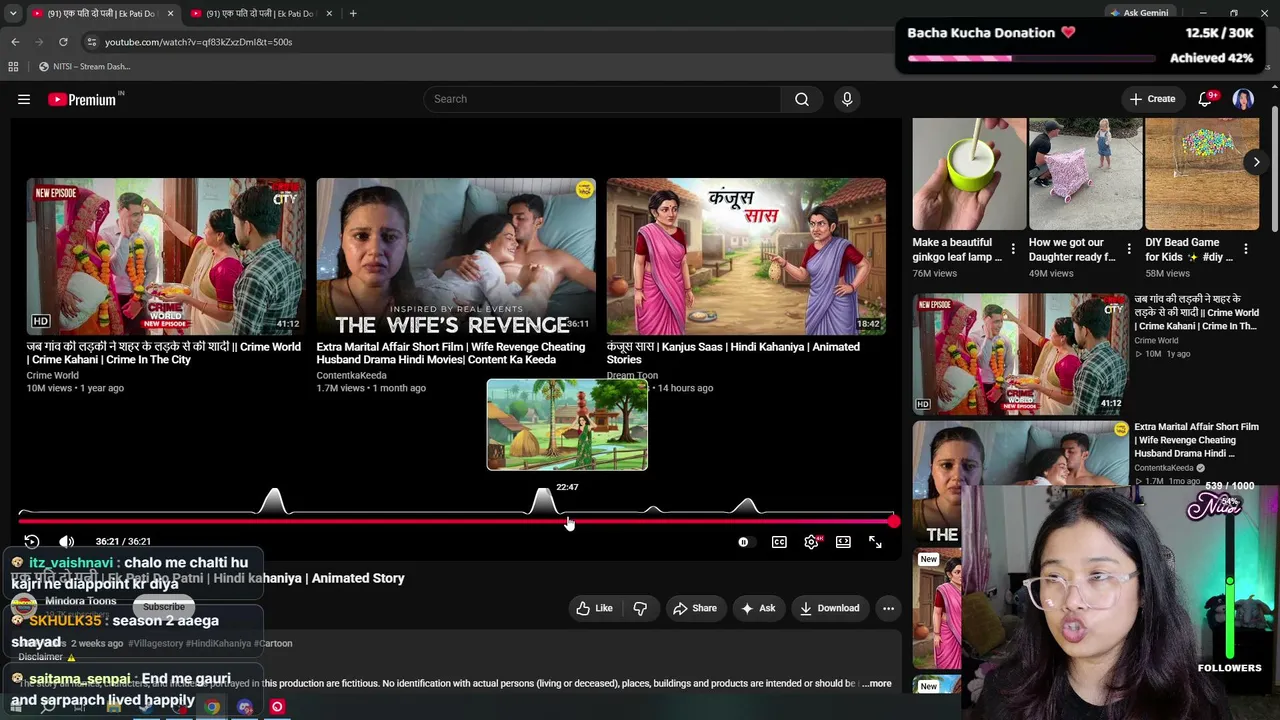This screenshot has height=720, width=1280.
Task: Open The Wife's Revenge end screen thumbnail
Action: (x=456, y=256)
